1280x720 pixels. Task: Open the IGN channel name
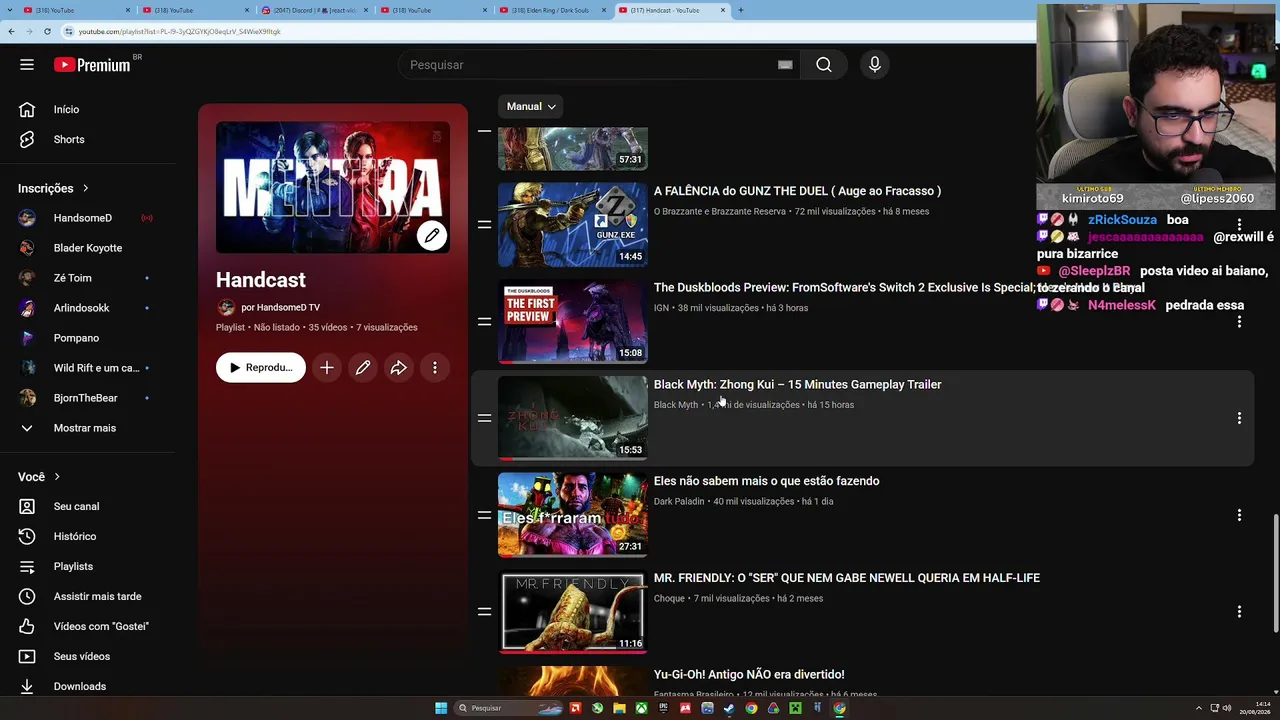[x=661, y=308]
